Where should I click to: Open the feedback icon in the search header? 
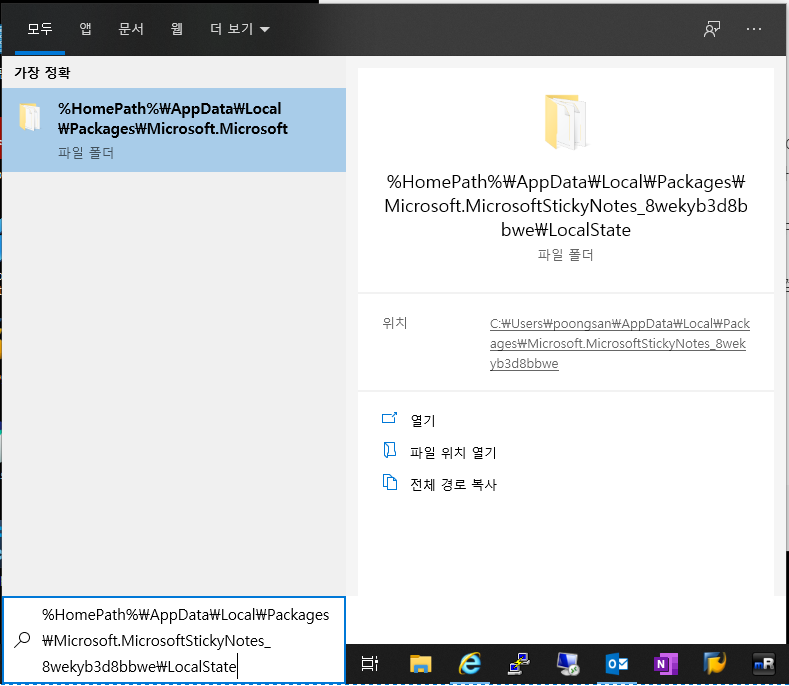pyautogui.click(x=712, y=29)
